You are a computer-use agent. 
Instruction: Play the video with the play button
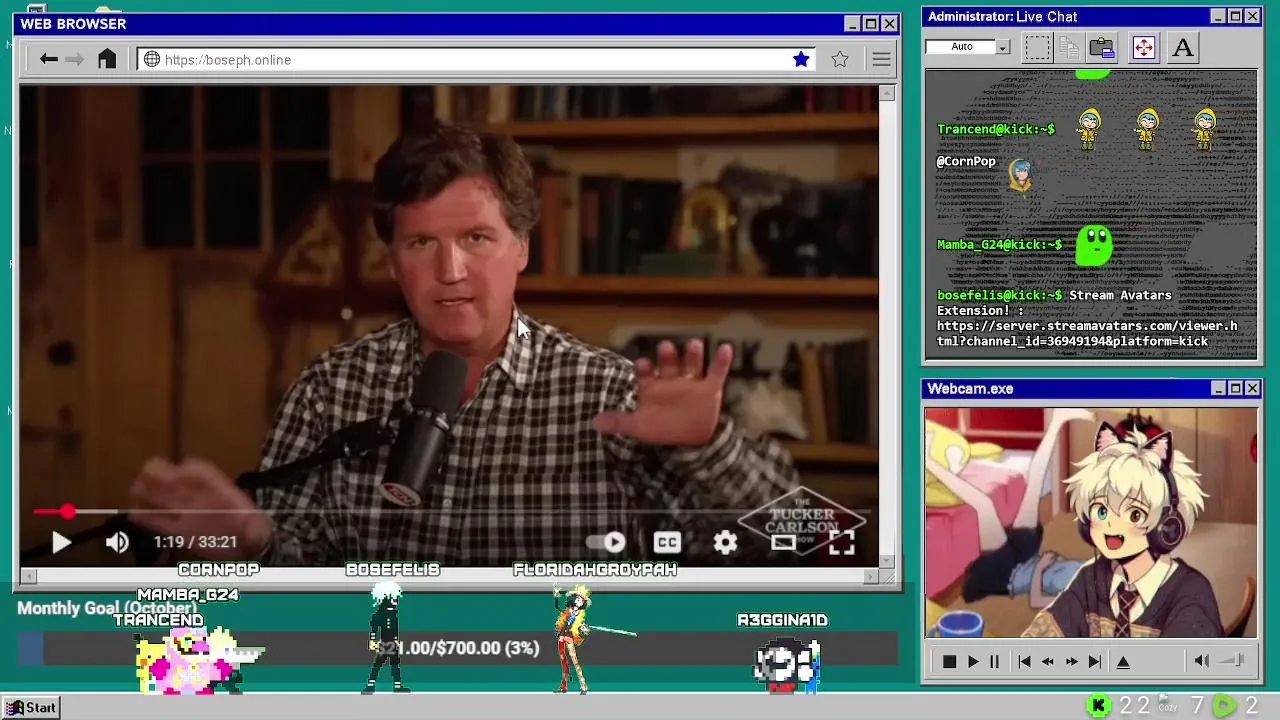click(x=61, y=542)
